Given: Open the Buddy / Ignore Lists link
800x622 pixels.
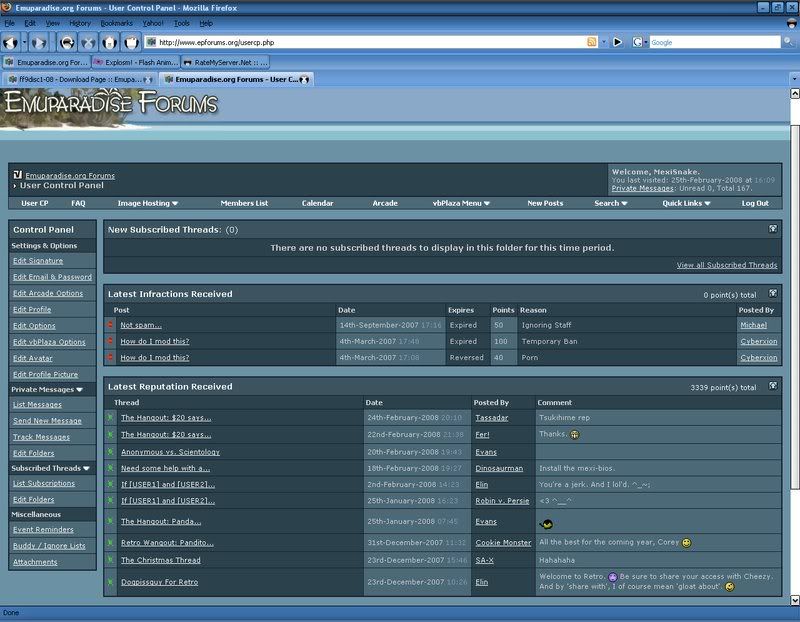Looking at the screenshot, I should [x=49, y=546].
